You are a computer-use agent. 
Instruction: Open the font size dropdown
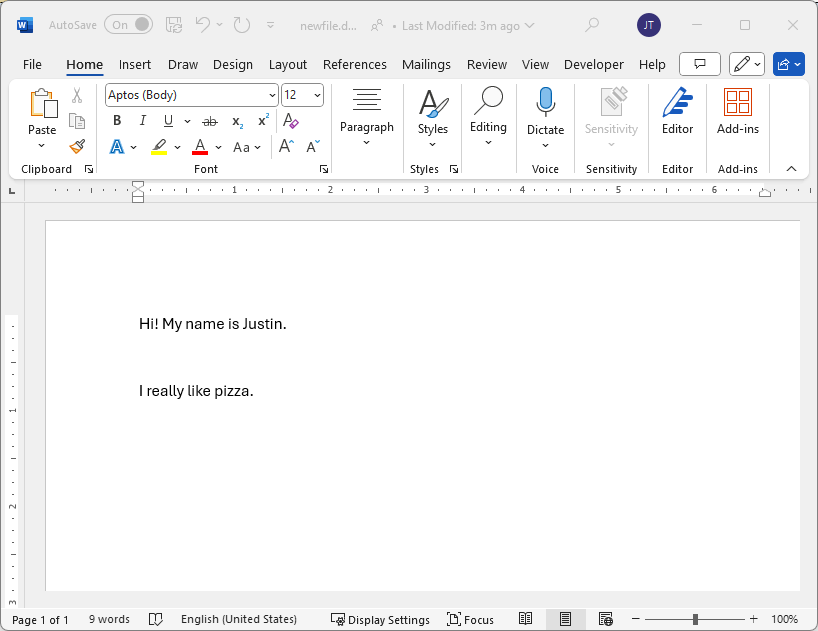click(x=317, y=95)
